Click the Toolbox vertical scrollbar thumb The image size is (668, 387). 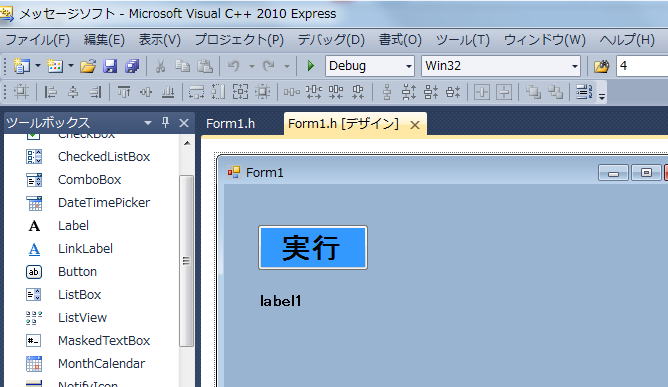[186, 261]
